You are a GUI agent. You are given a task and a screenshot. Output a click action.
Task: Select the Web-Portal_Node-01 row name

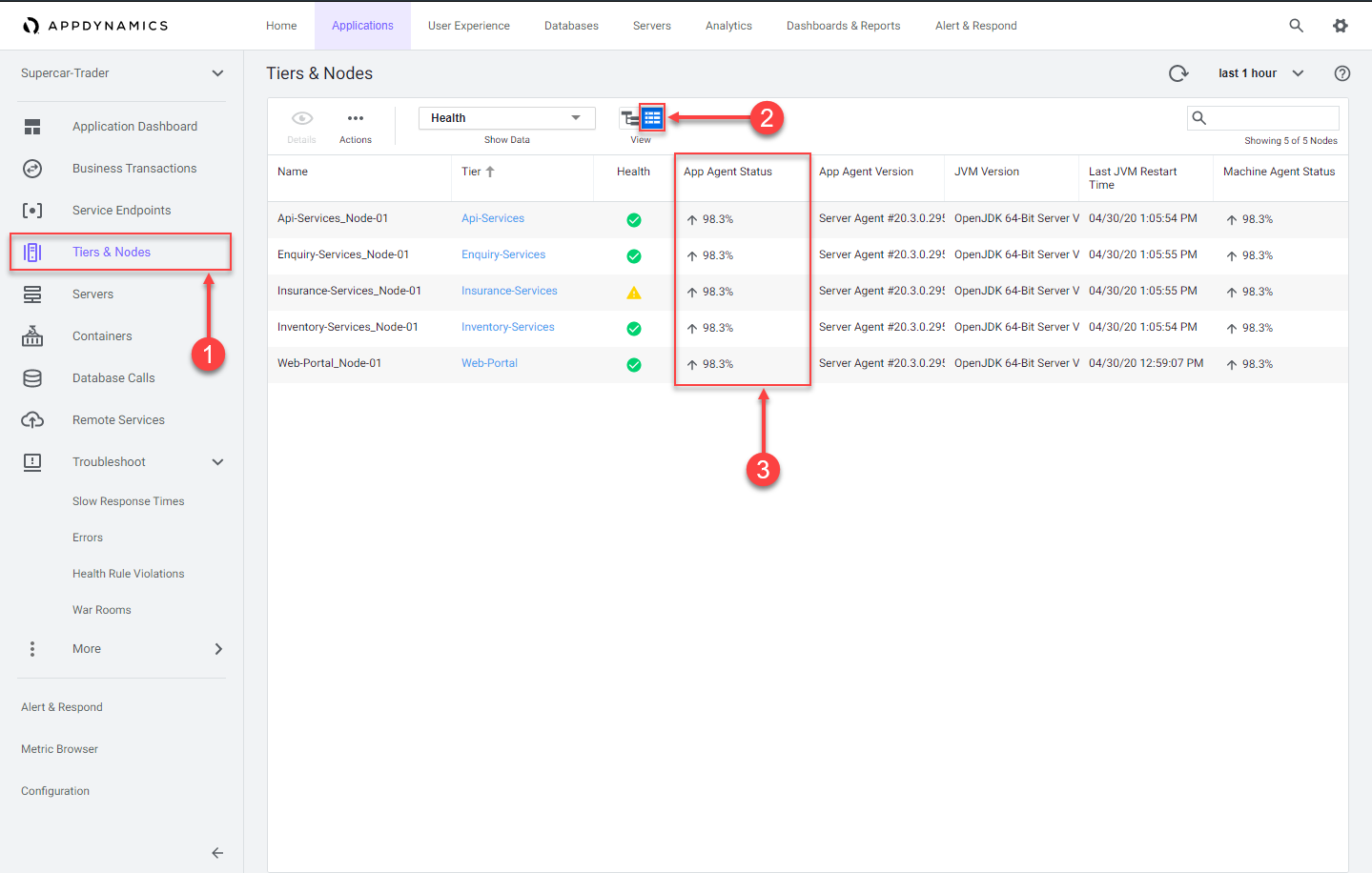[329, 363]
